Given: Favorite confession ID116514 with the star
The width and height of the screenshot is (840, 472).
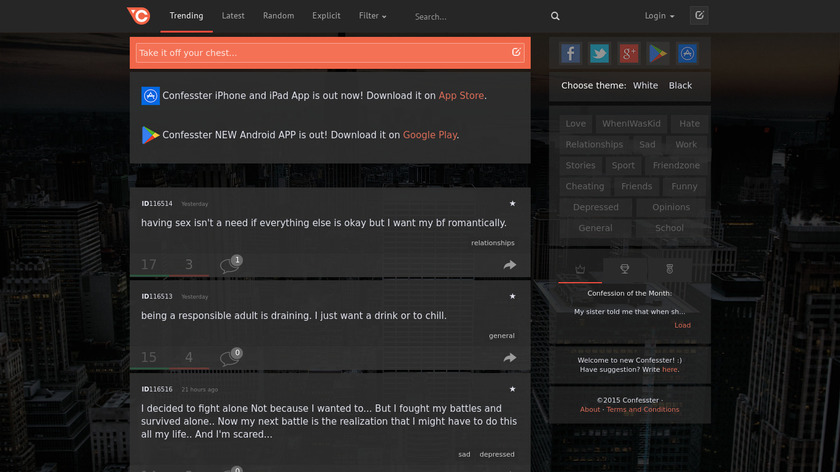Looking at the screenshot, I should pos(512,204).
